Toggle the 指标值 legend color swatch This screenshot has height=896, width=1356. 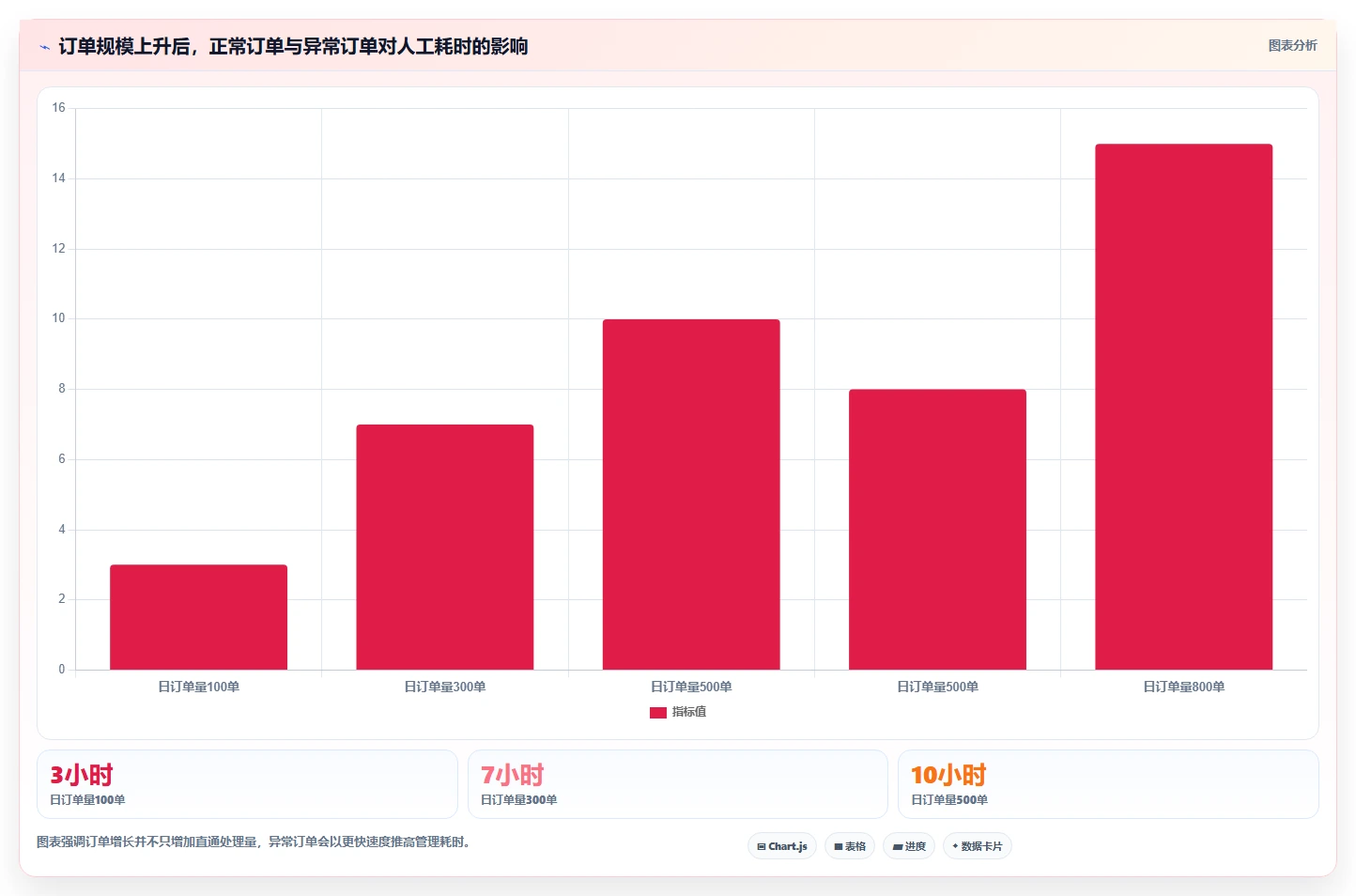(x=658, y=713)
